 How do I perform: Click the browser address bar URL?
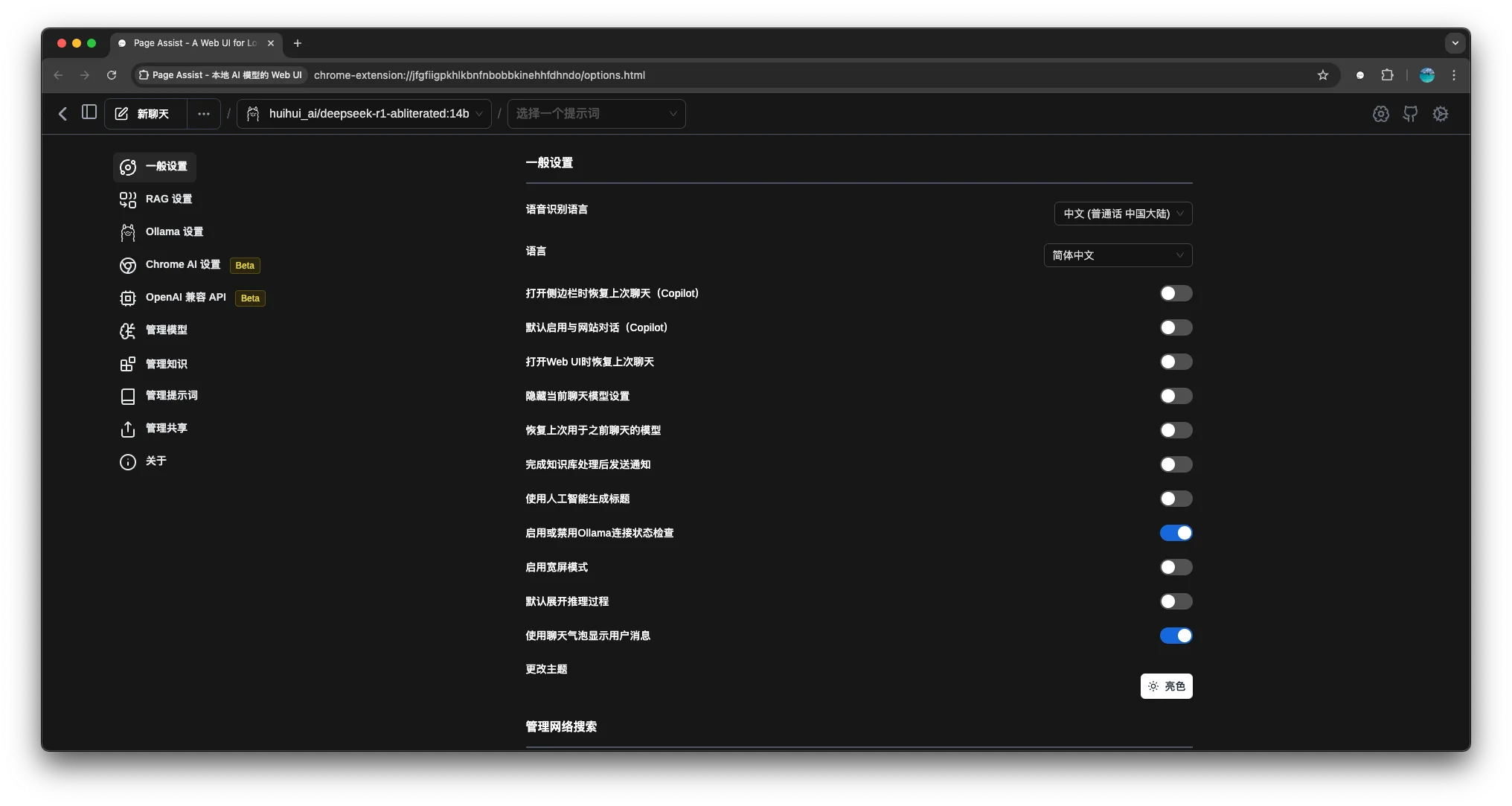point(479,75)
